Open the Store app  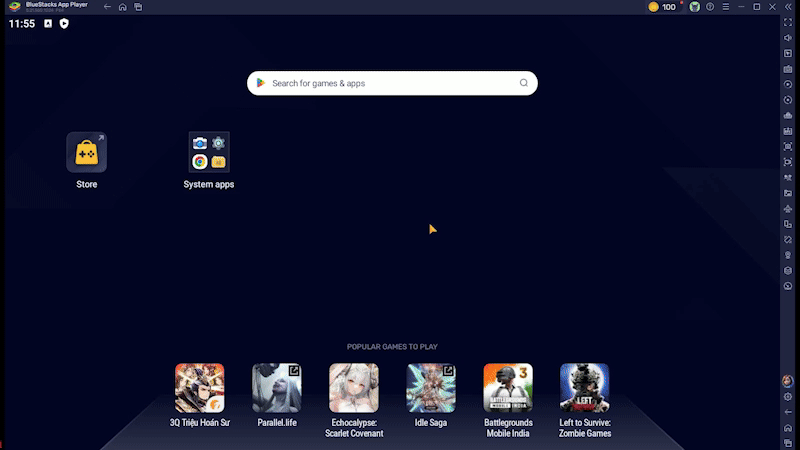[86, 152]
